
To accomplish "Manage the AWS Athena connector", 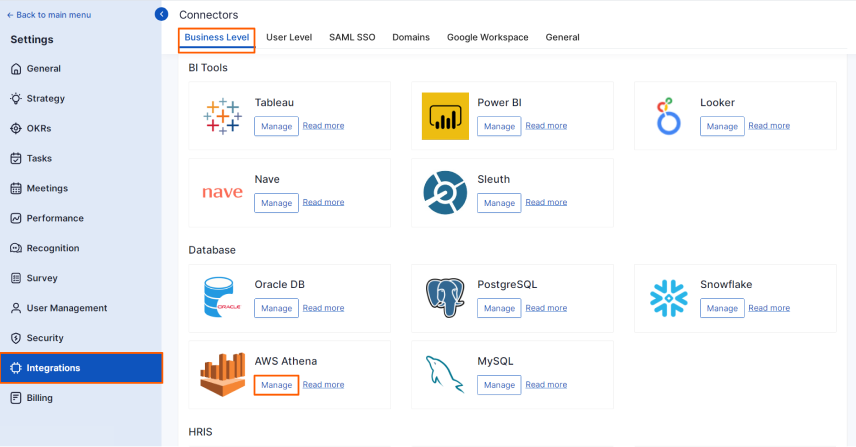I will click(x=276, y=385).
